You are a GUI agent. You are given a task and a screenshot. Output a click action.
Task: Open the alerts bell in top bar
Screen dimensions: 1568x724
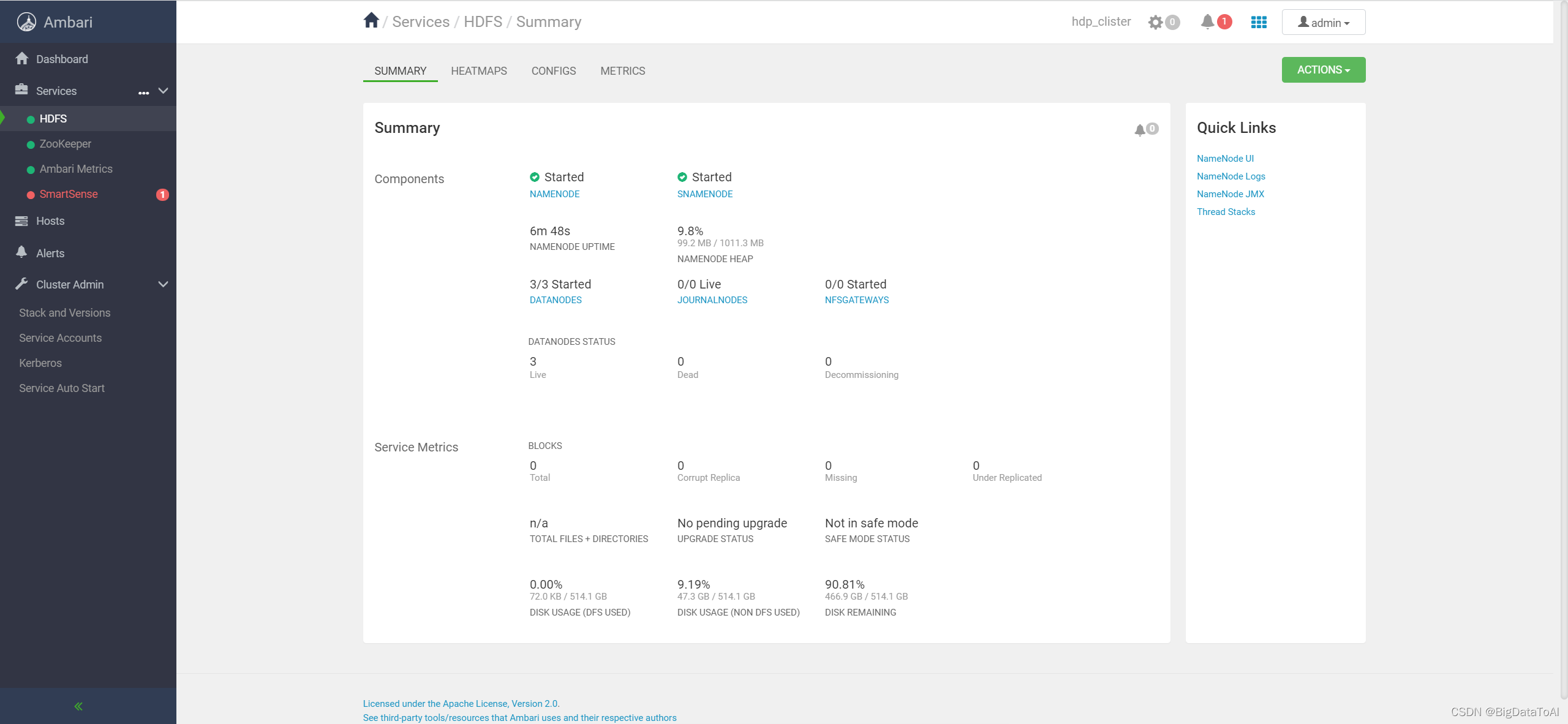click(1207, 22)
